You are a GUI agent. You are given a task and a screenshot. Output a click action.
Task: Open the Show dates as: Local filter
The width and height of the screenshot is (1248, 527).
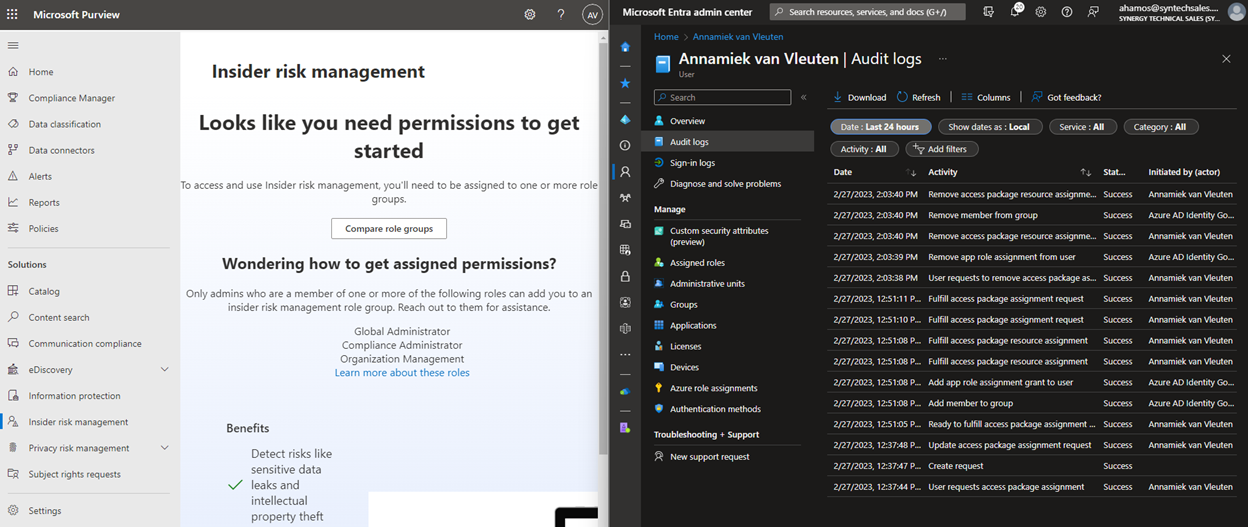click(x=989, y=127)
